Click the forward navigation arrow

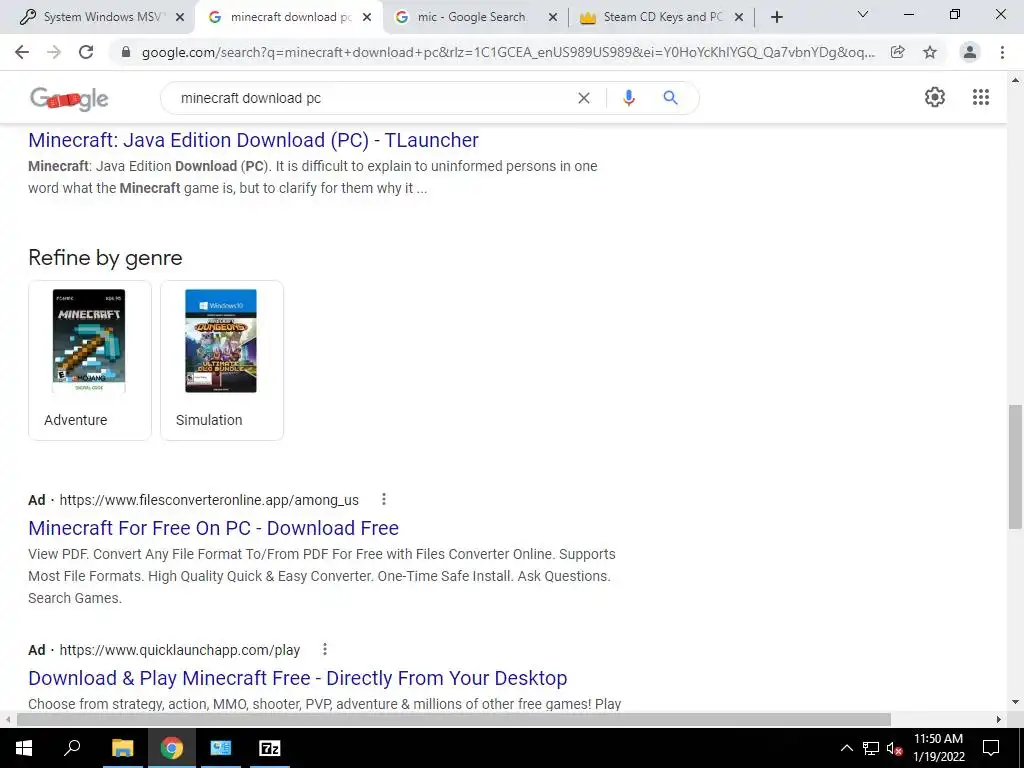tap(54, 52)
